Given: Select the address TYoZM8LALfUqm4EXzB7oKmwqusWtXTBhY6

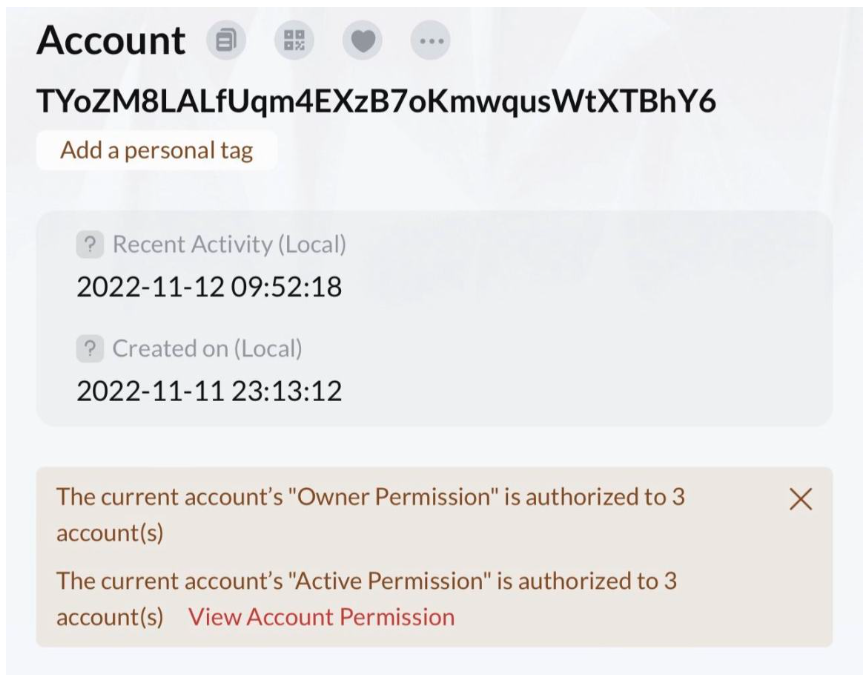Looking at the screenshot, I should pos(376,101).
